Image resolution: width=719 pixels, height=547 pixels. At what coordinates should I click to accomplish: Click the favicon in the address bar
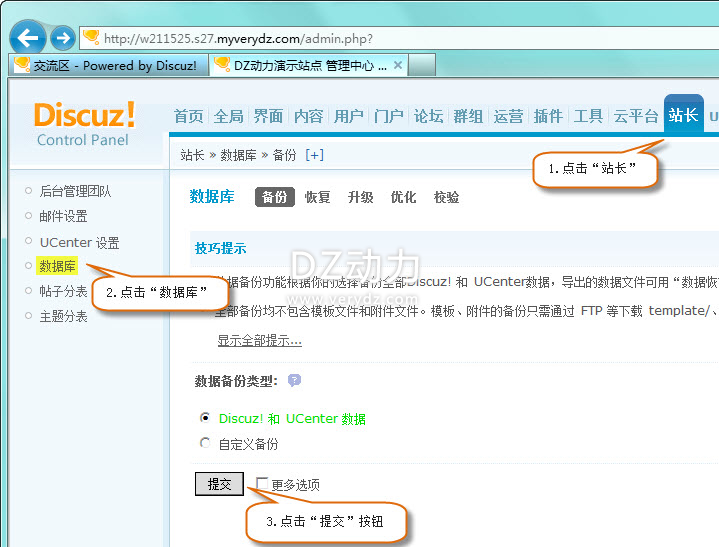pos(92,38)
